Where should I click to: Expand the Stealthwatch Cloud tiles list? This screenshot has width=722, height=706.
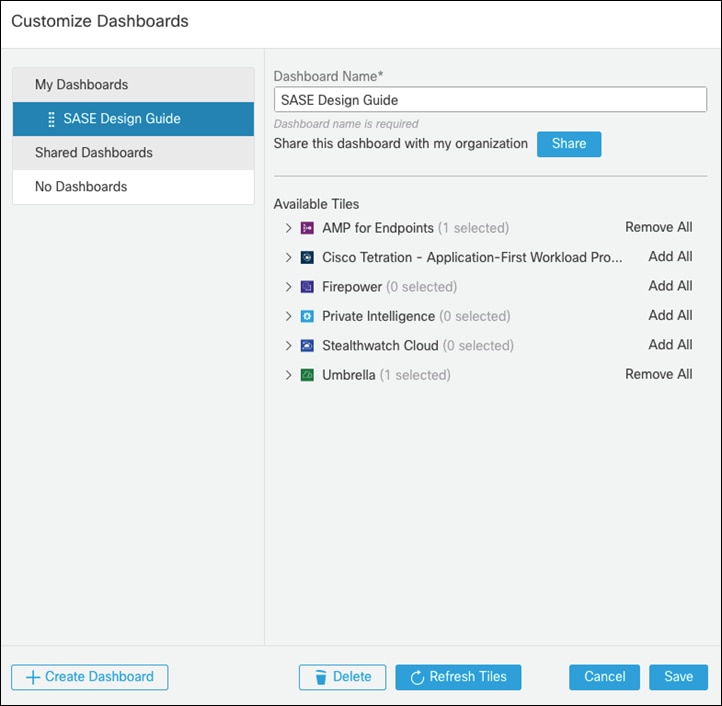(288, 345)
